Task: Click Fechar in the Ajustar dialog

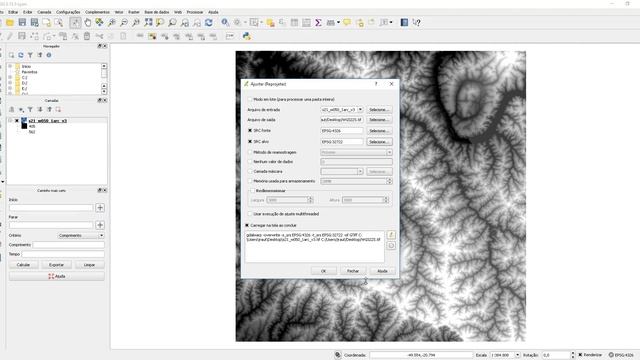Action: 353,271
